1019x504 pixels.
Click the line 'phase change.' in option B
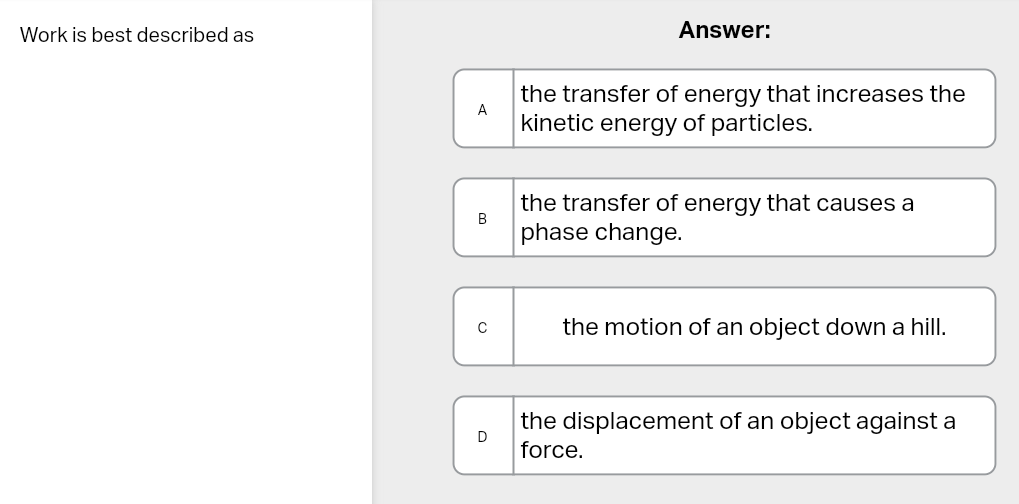(601, 232)
